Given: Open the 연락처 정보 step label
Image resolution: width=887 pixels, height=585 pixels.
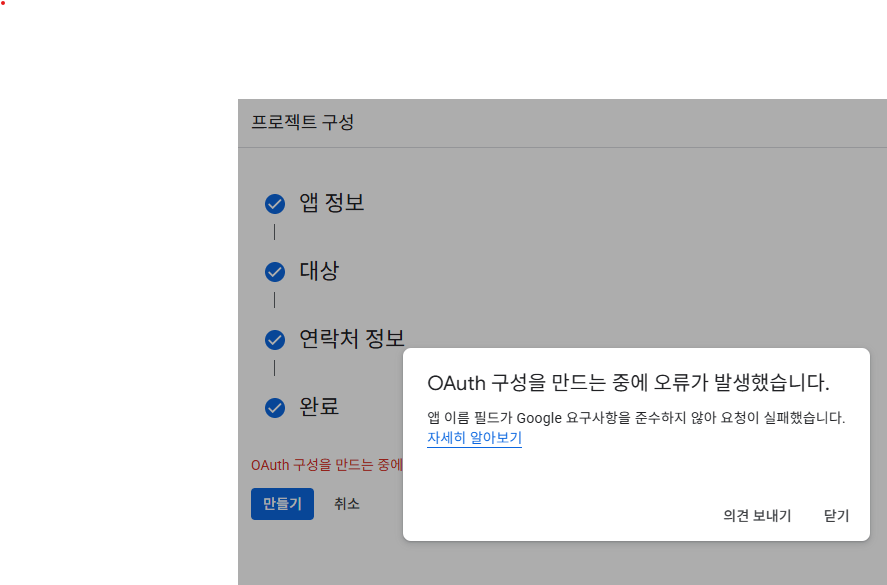Looking at the screenshot, I should pos(351,338).
